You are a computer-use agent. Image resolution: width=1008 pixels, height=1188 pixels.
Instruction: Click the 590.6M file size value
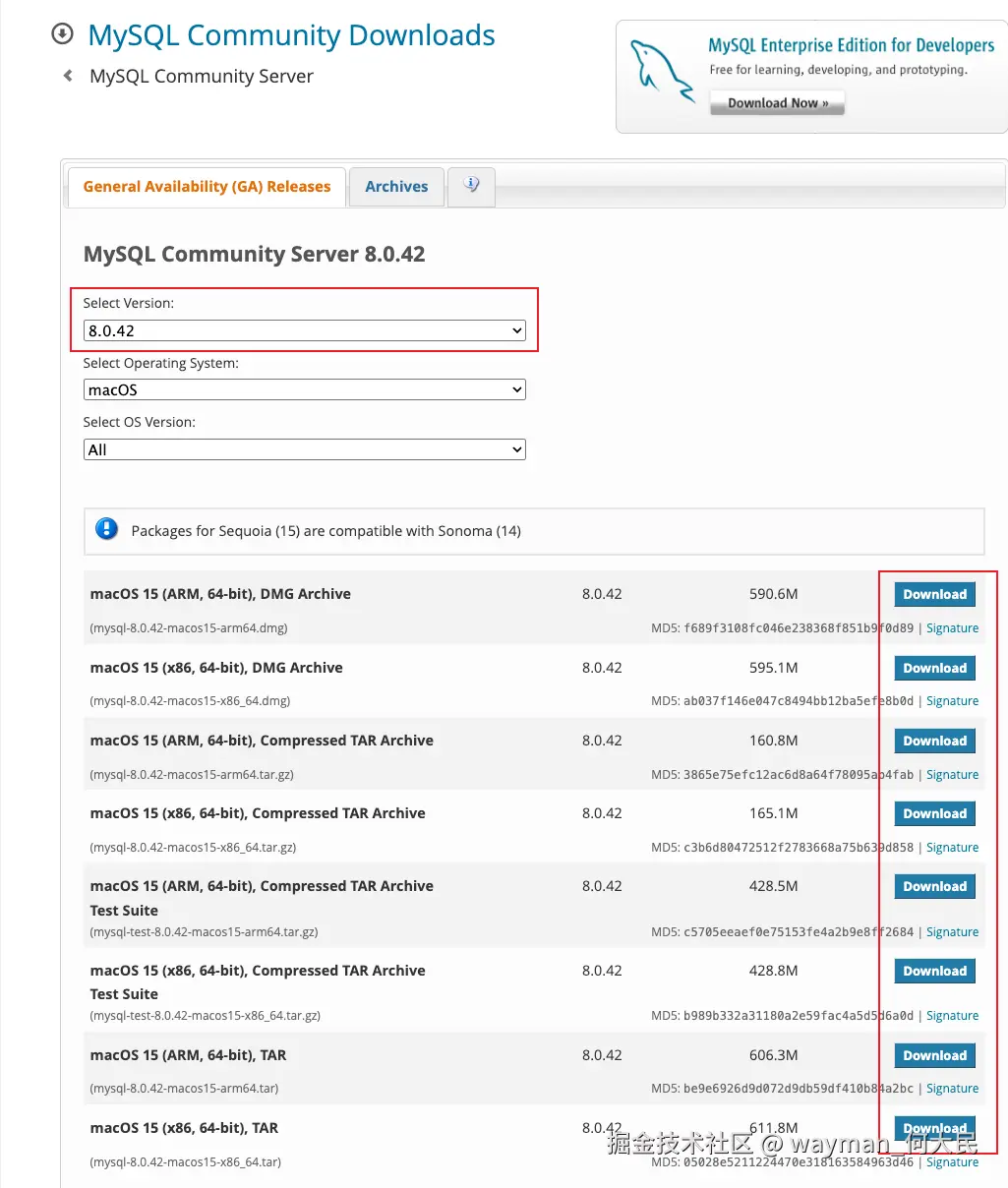[773, 594]
